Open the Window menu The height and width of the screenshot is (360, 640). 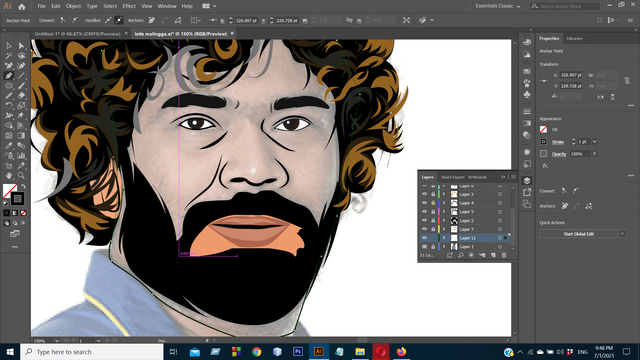click(x=167, y=6)
